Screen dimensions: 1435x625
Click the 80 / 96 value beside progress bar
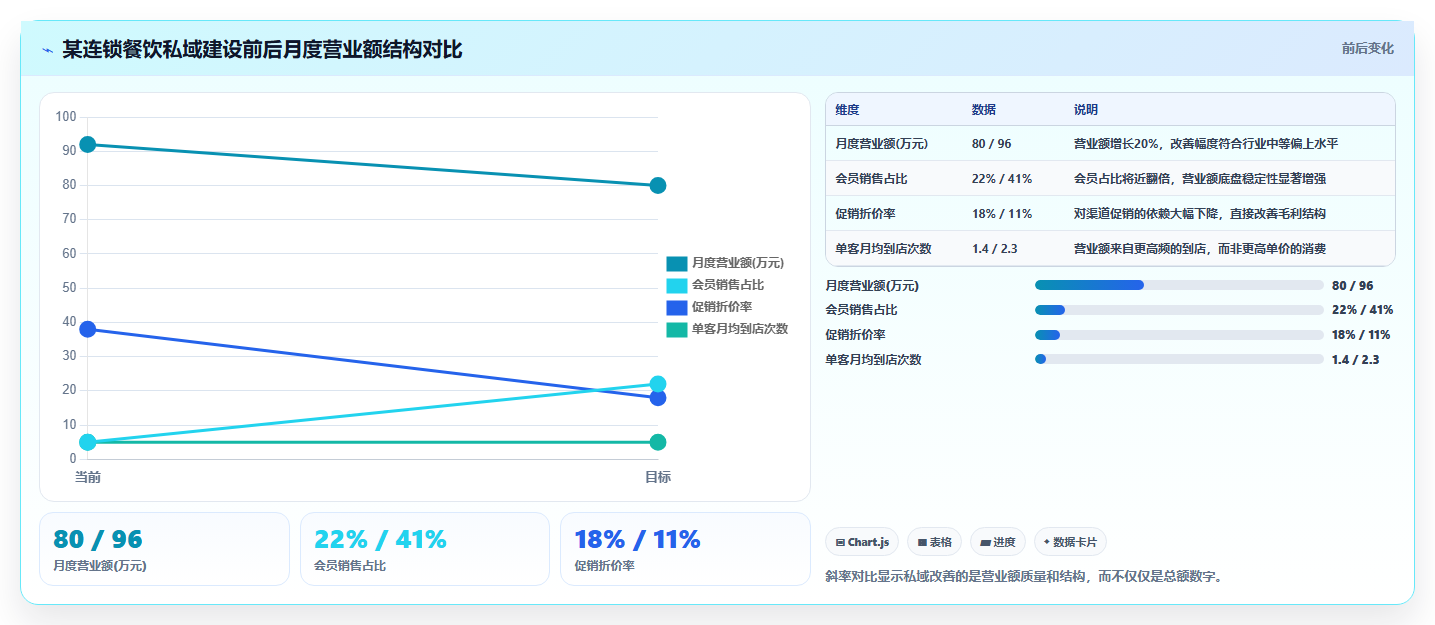tap(1352, 285)
